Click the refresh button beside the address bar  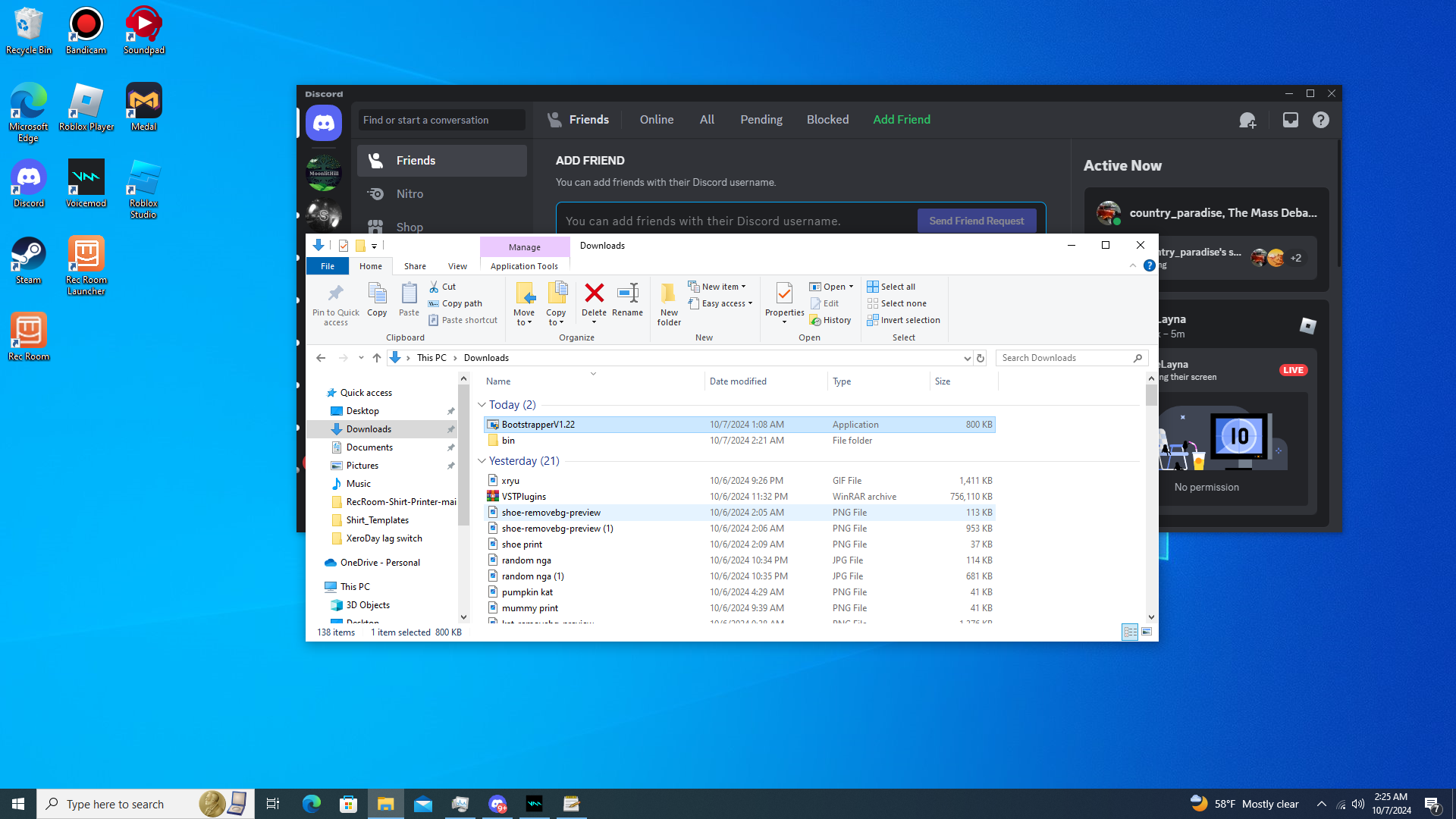(x=981, y=358)
